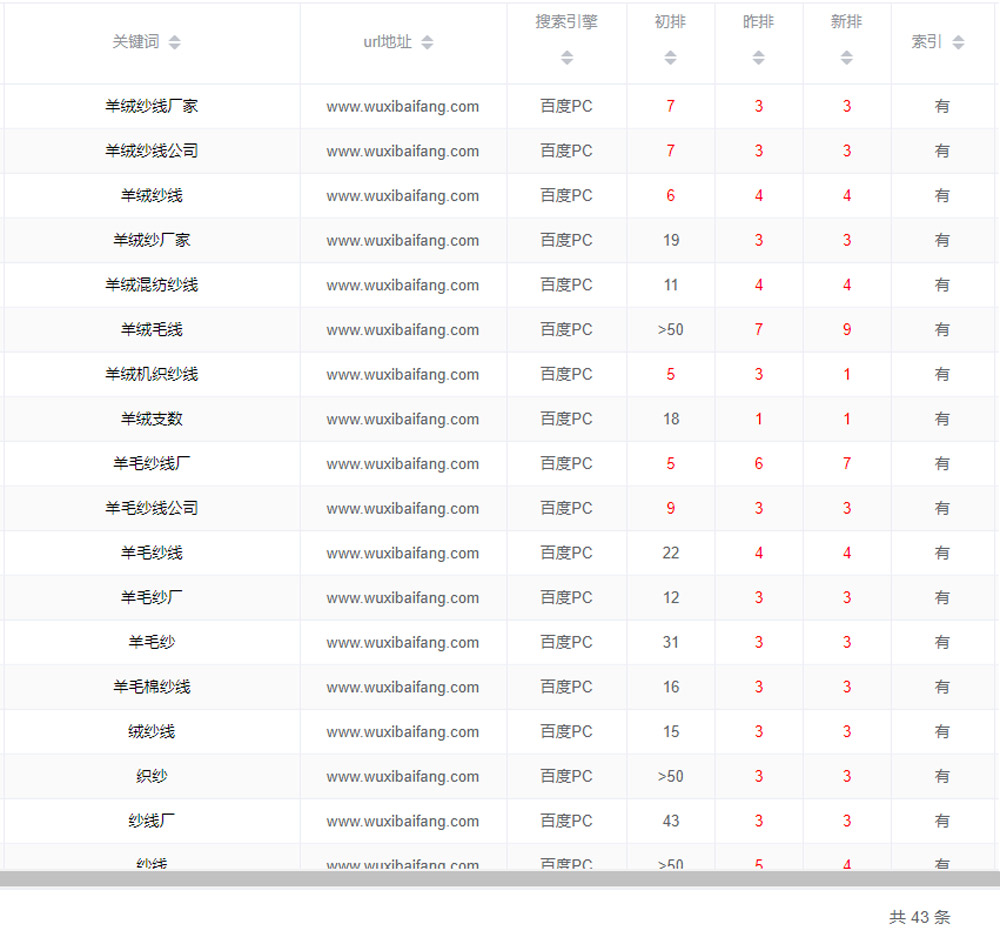The width and height of the screenshot is (1000, 944).
Task: Click the 索引 column sort arrows
Action: tap(958, 42)
